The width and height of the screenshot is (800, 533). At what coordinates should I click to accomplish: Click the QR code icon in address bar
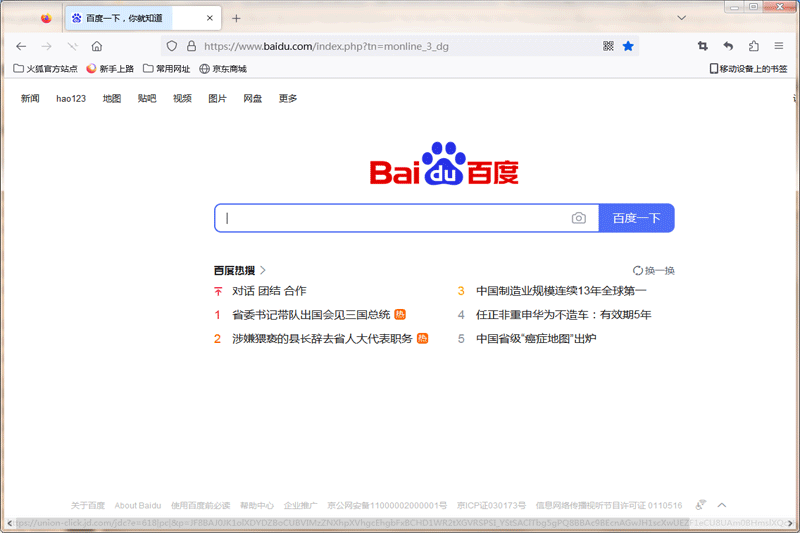(x=608, y=46)
